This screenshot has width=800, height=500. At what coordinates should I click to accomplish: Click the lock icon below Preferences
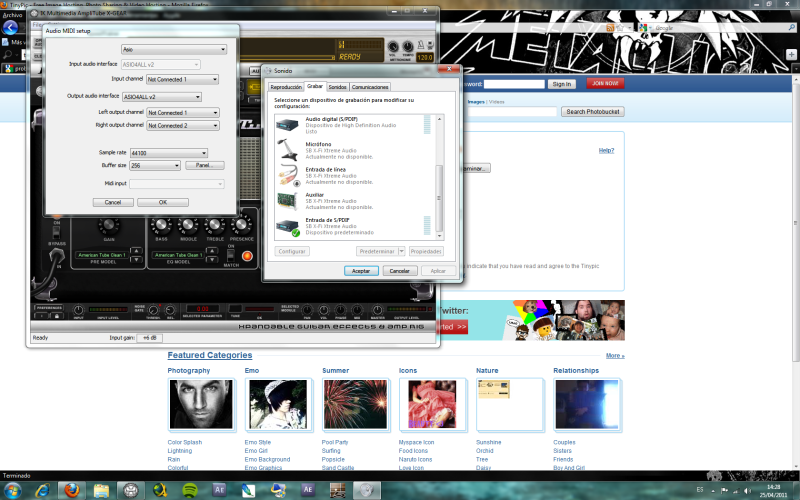click(57, 316)
